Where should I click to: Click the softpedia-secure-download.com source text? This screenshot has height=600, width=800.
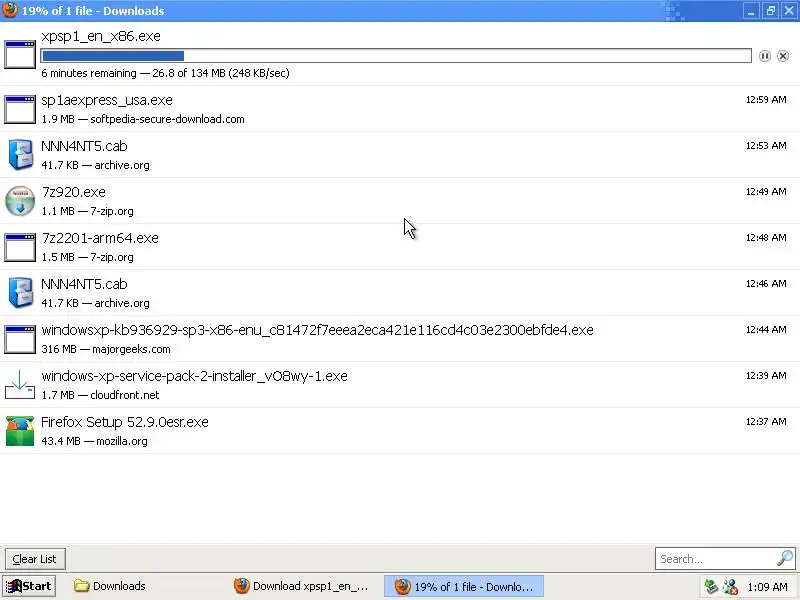[167, 119]
